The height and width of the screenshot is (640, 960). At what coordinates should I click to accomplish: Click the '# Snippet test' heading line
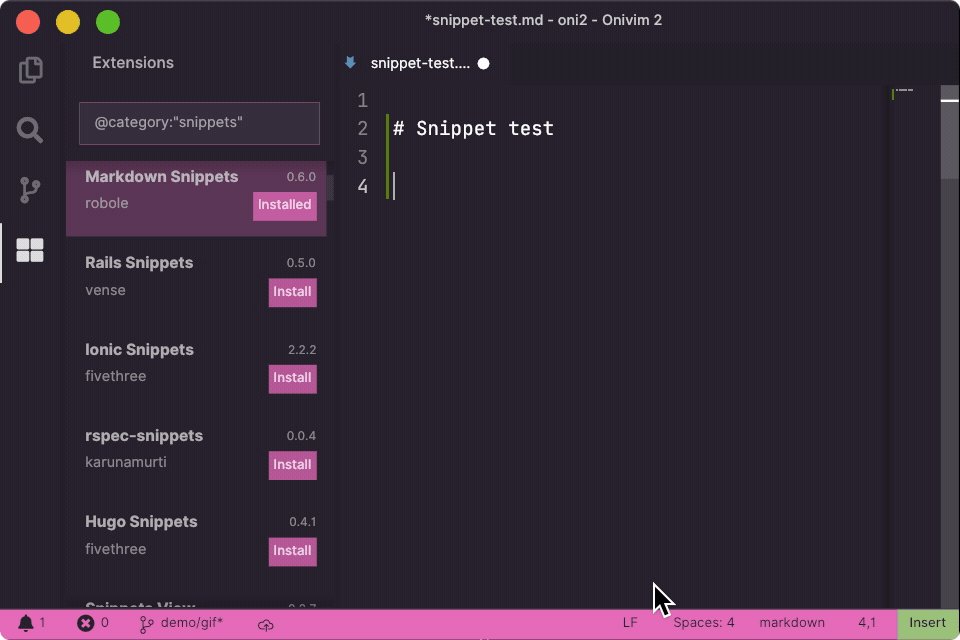473,129
